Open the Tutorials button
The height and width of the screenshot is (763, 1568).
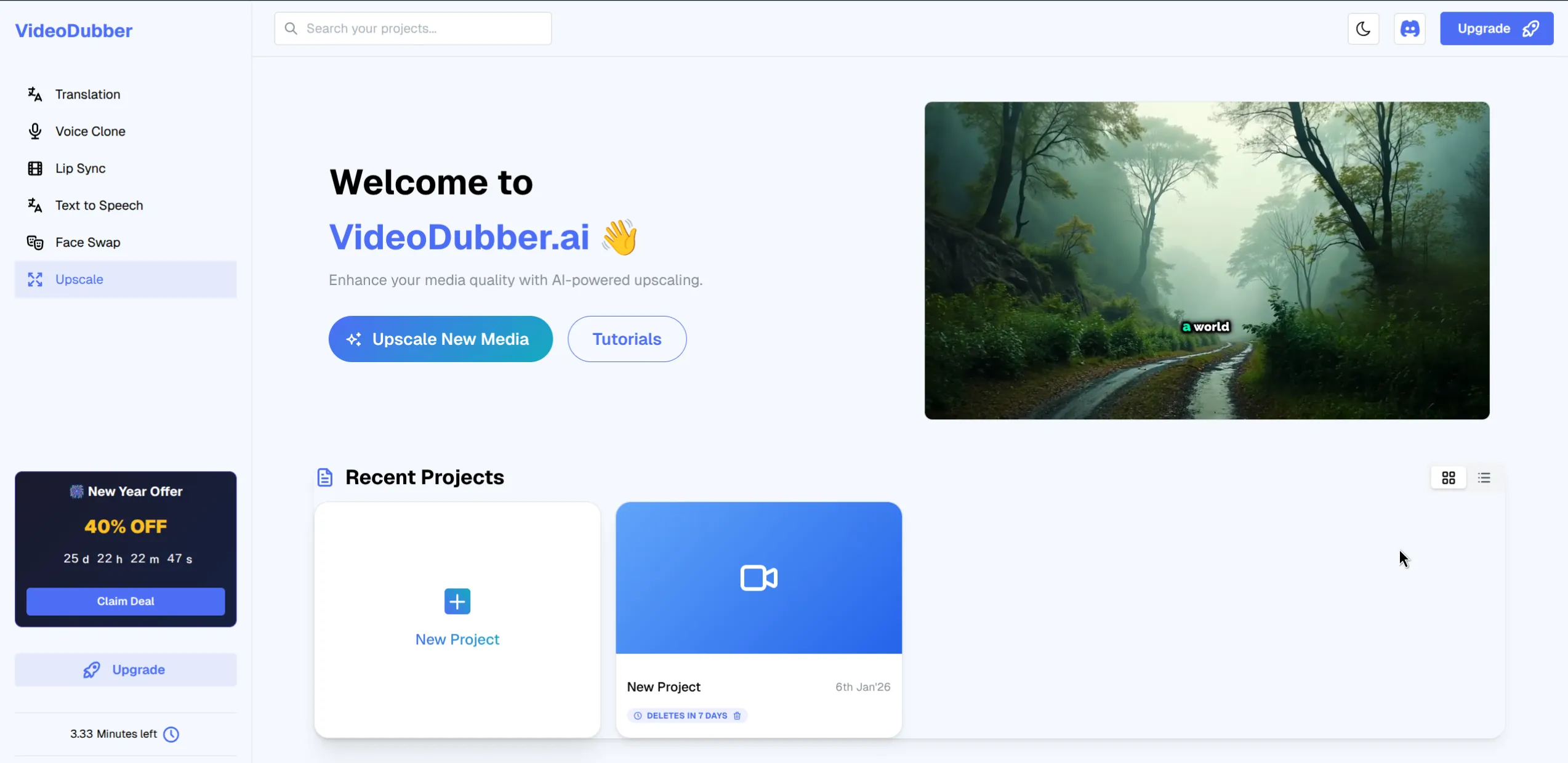pyautogui.click(x=626, y=339)
